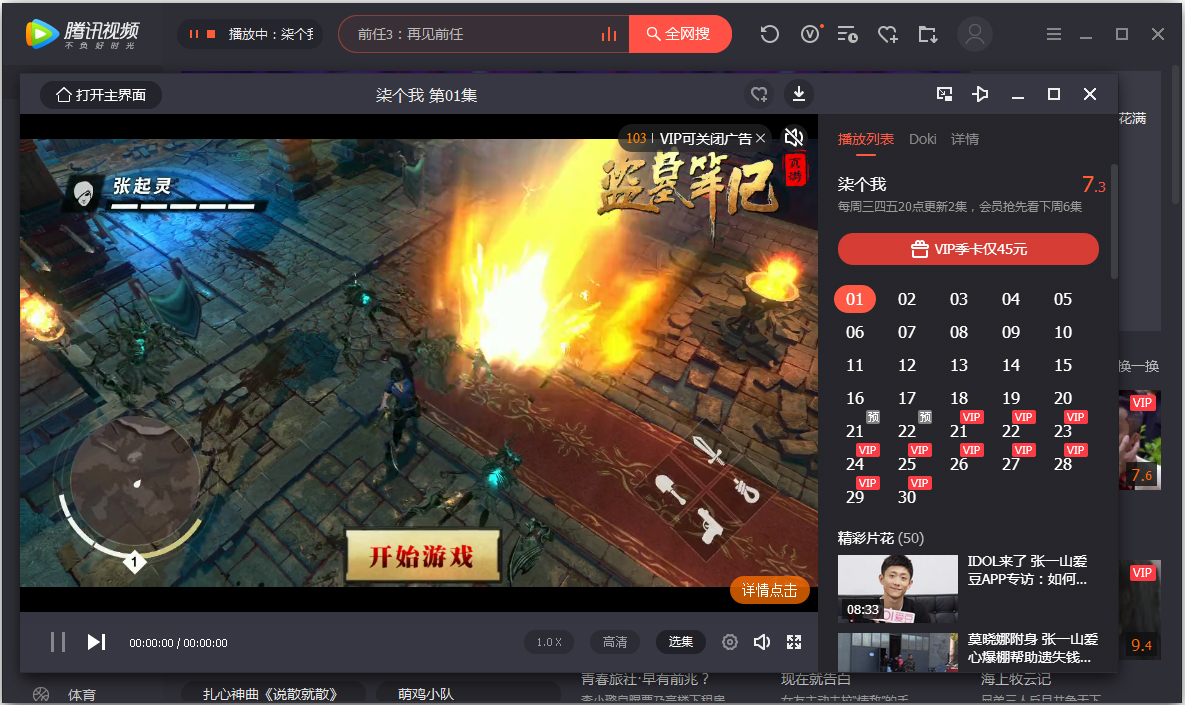
Task: Select episode 08
Action: click(959, 332)
